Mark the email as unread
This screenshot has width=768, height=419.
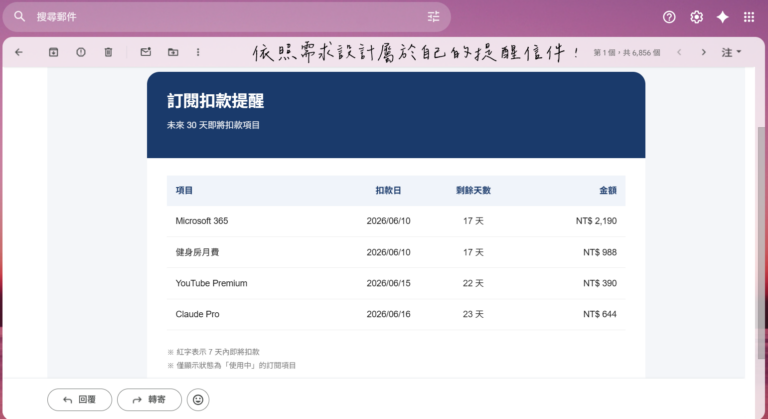(145, 52)
